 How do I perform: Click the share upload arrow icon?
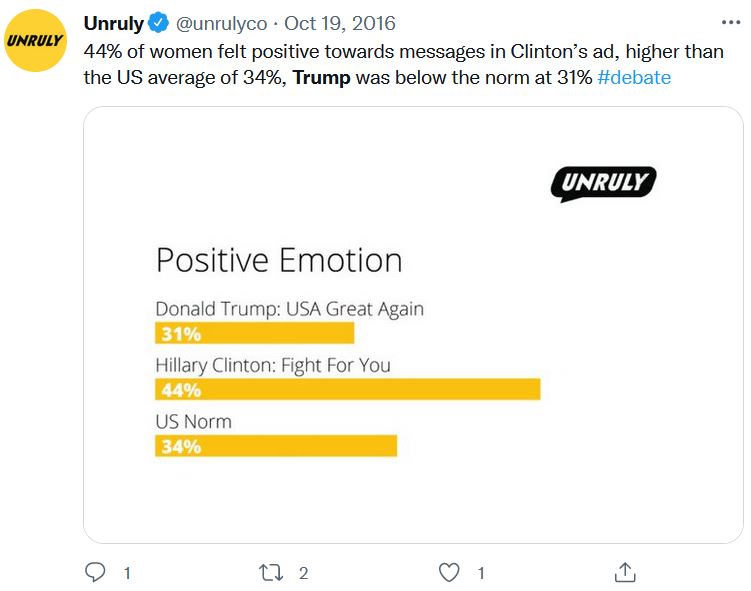pos(625,572)
